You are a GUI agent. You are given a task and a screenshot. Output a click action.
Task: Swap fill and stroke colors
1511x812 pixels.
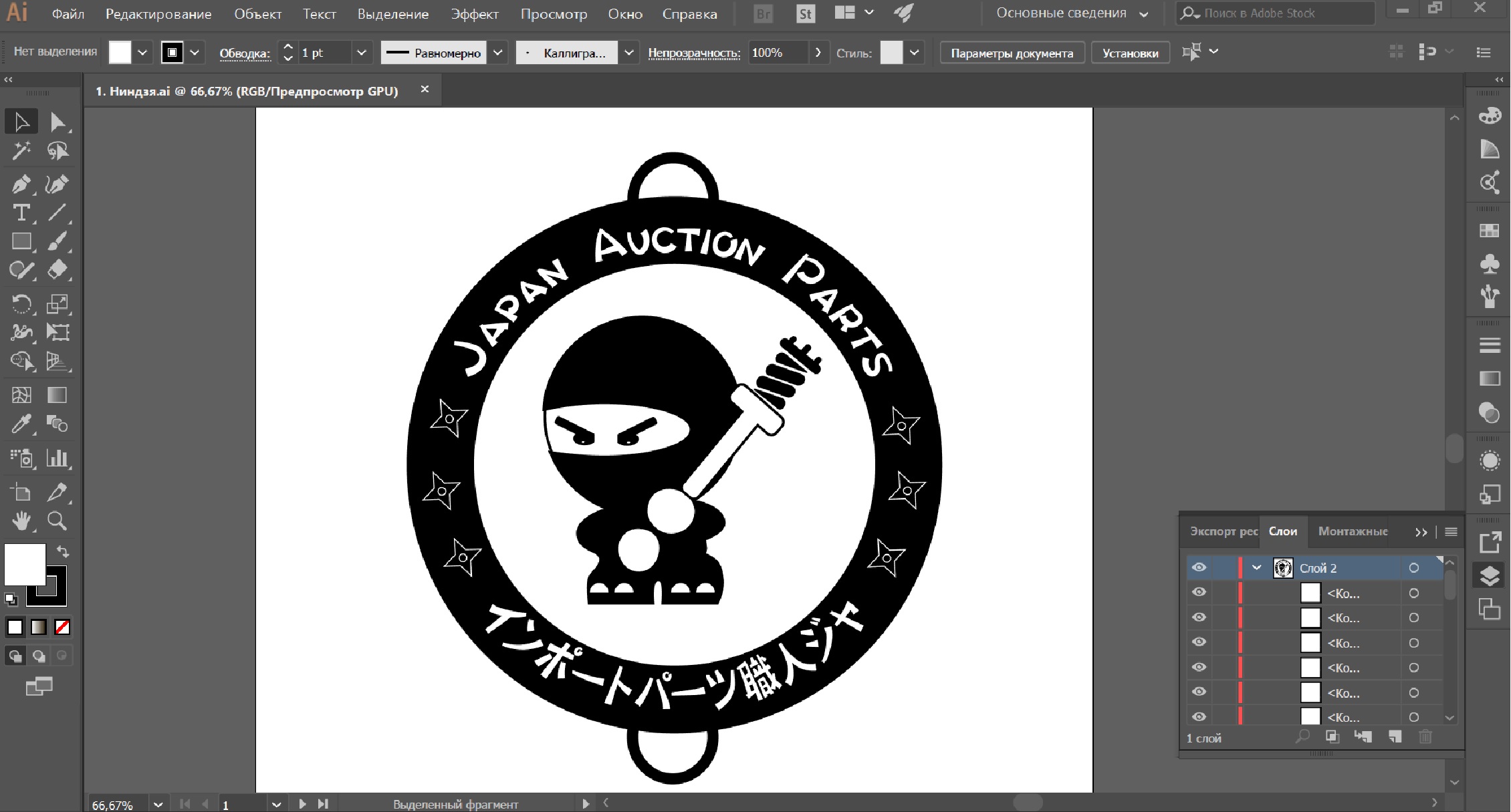click(x=63, y=551)
